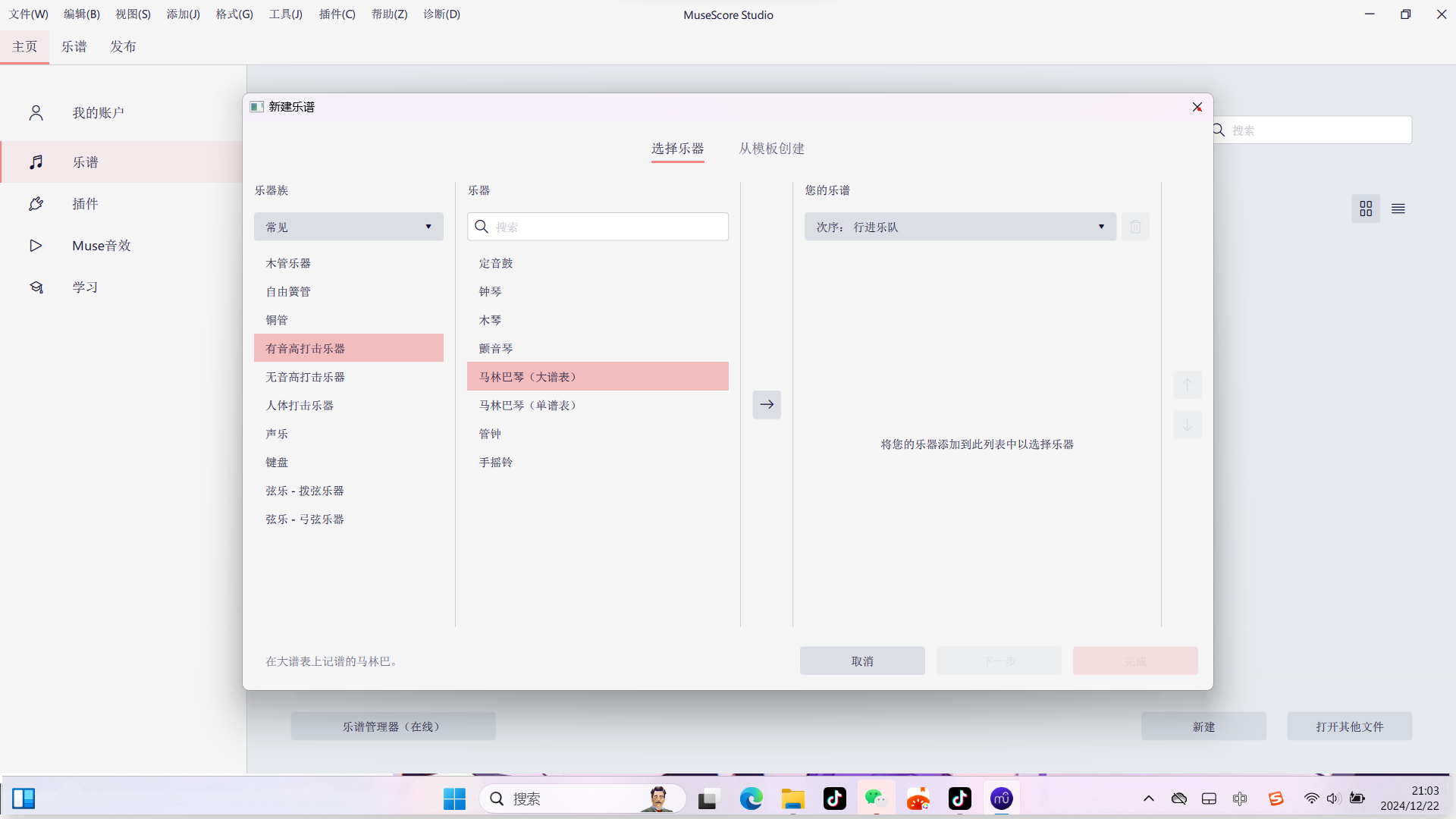Click the instrument search field
1456x819 pixels.
598,227
